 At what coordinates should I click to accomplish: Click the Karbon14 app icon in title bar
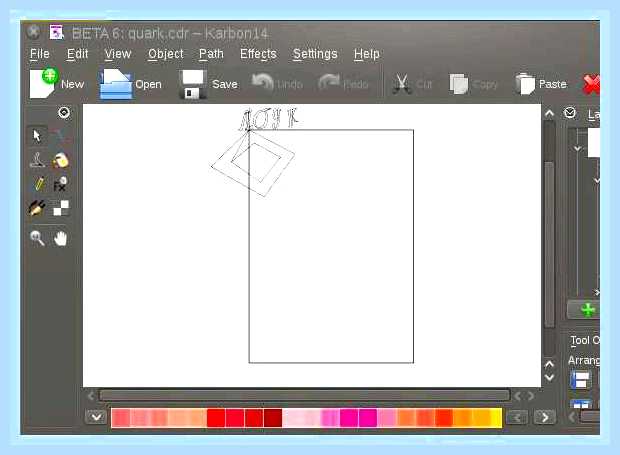pos(56,32)
